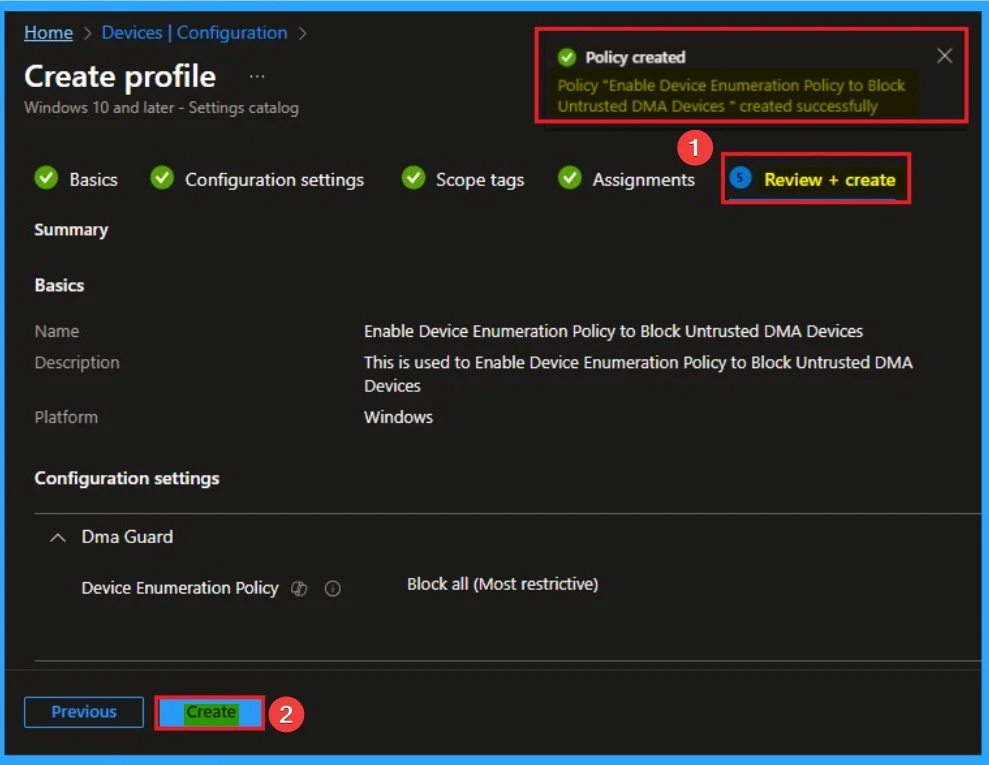
Task: Click the info icon next to Device Enumeration Policy
Action: click(x=333, y=589)
